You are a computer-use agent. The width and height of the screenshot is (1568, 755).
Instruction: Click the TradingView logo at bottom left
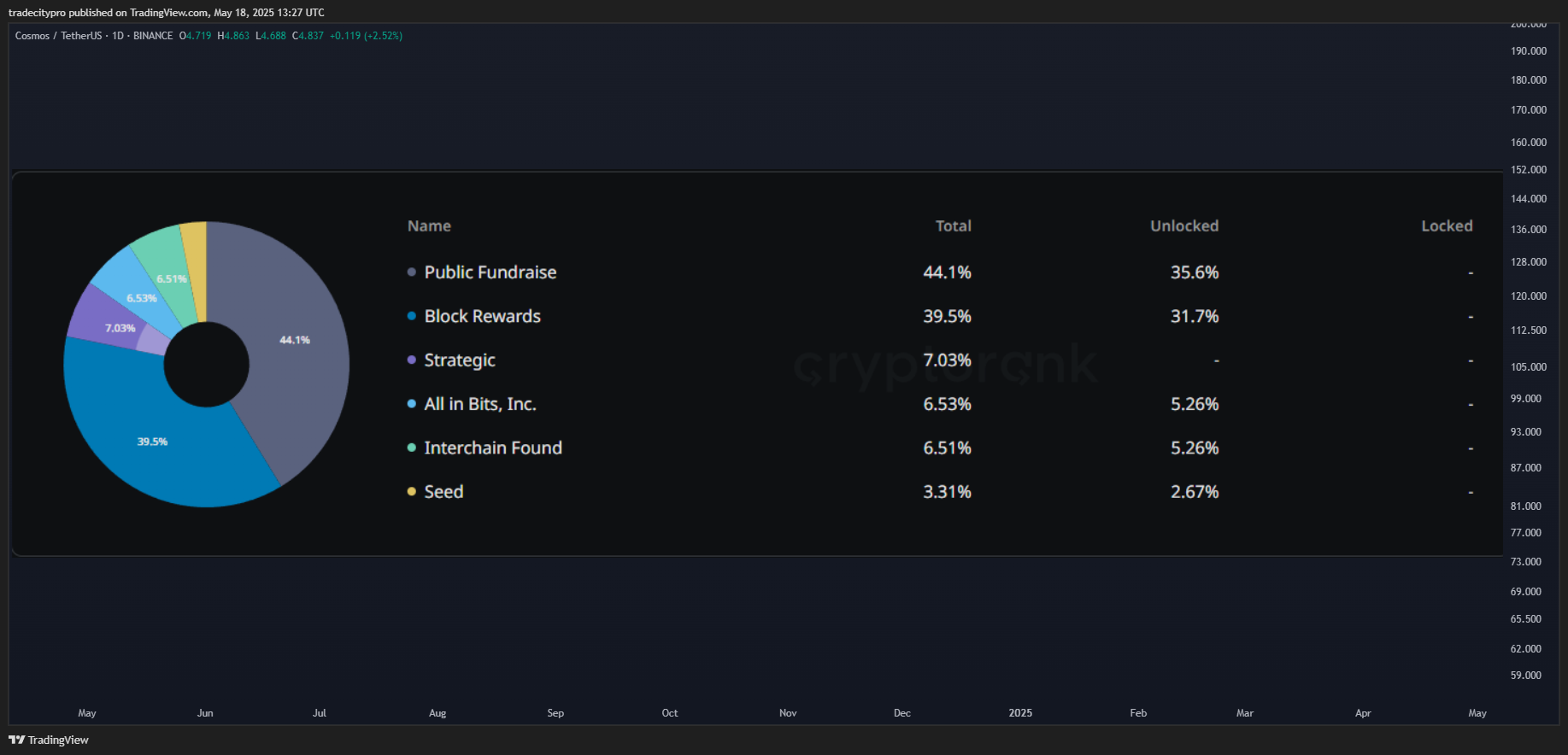click(x=49, y=740)
